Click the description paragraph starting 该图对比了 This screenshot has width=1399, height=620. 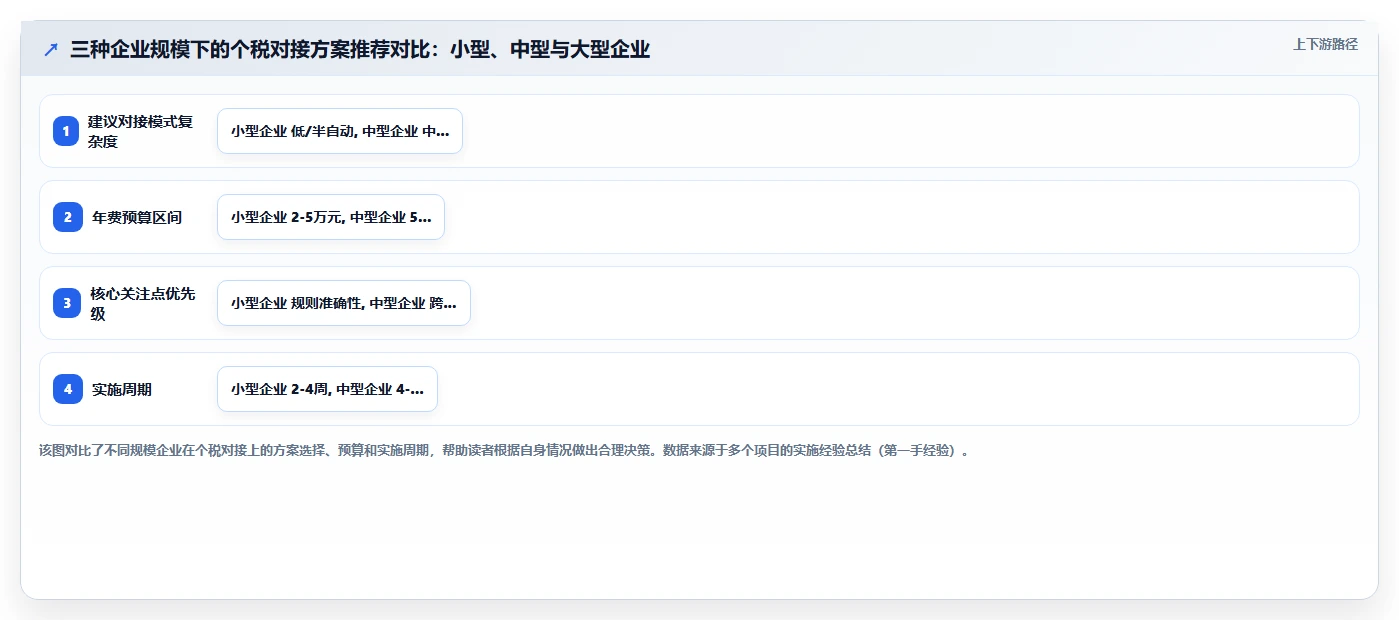(504, 451)
